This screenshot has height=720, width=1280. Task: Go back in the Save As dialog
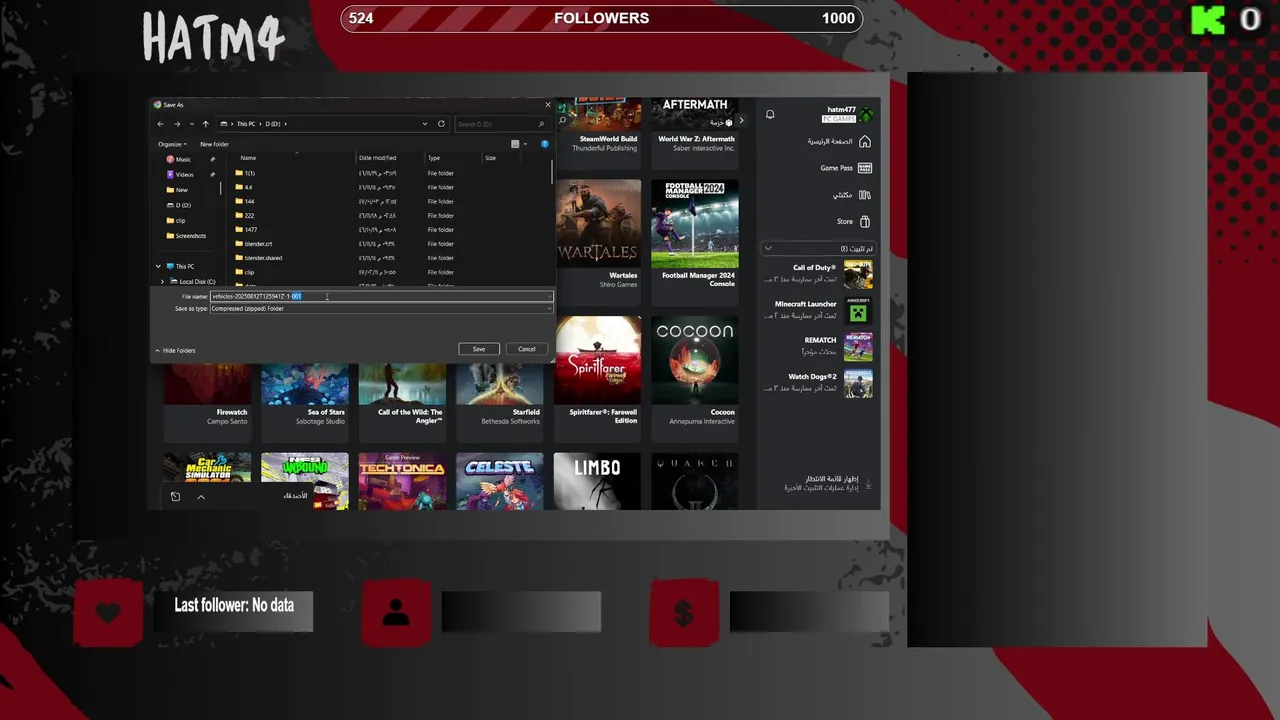[x=160, y=124]
